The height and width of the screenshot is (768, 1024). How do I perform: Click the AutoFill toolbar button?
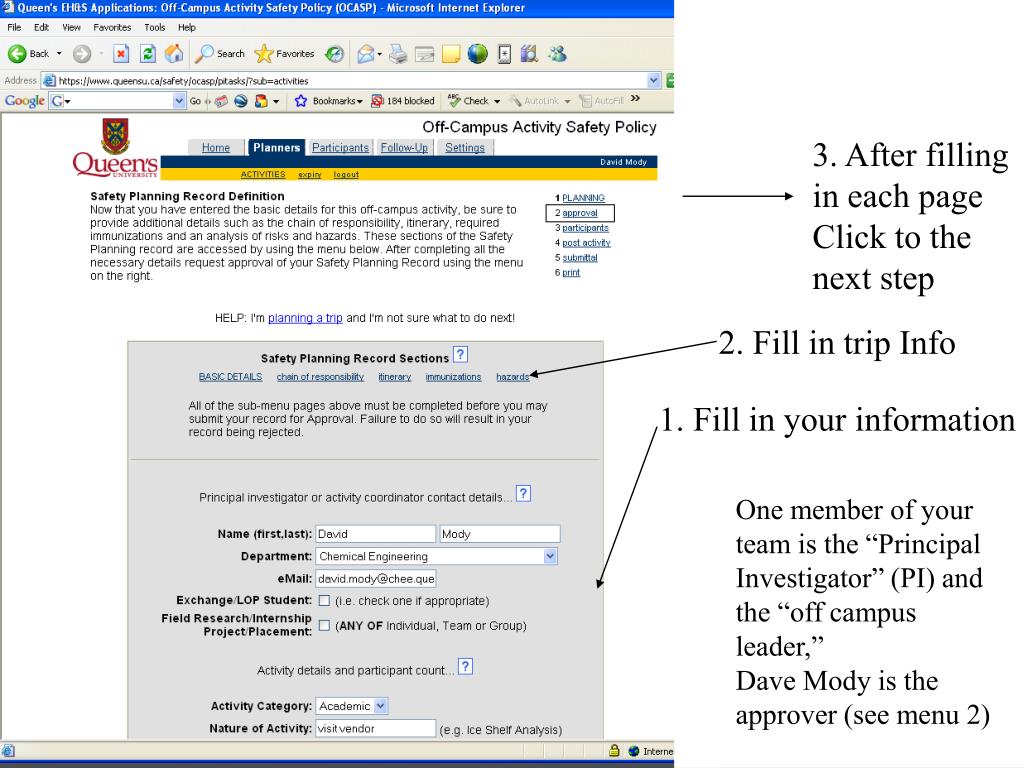pos(601,101)
